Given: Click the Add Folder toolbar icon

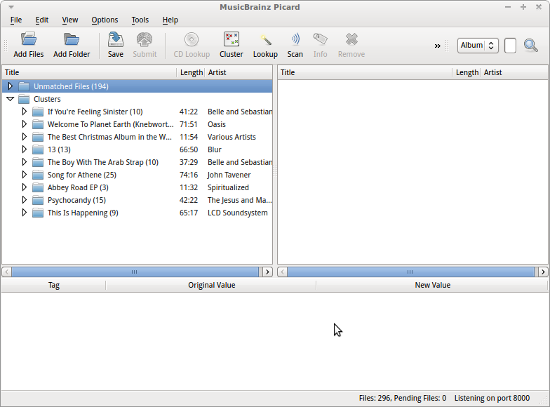Looking at the screenshot, I should click(72, 39).
